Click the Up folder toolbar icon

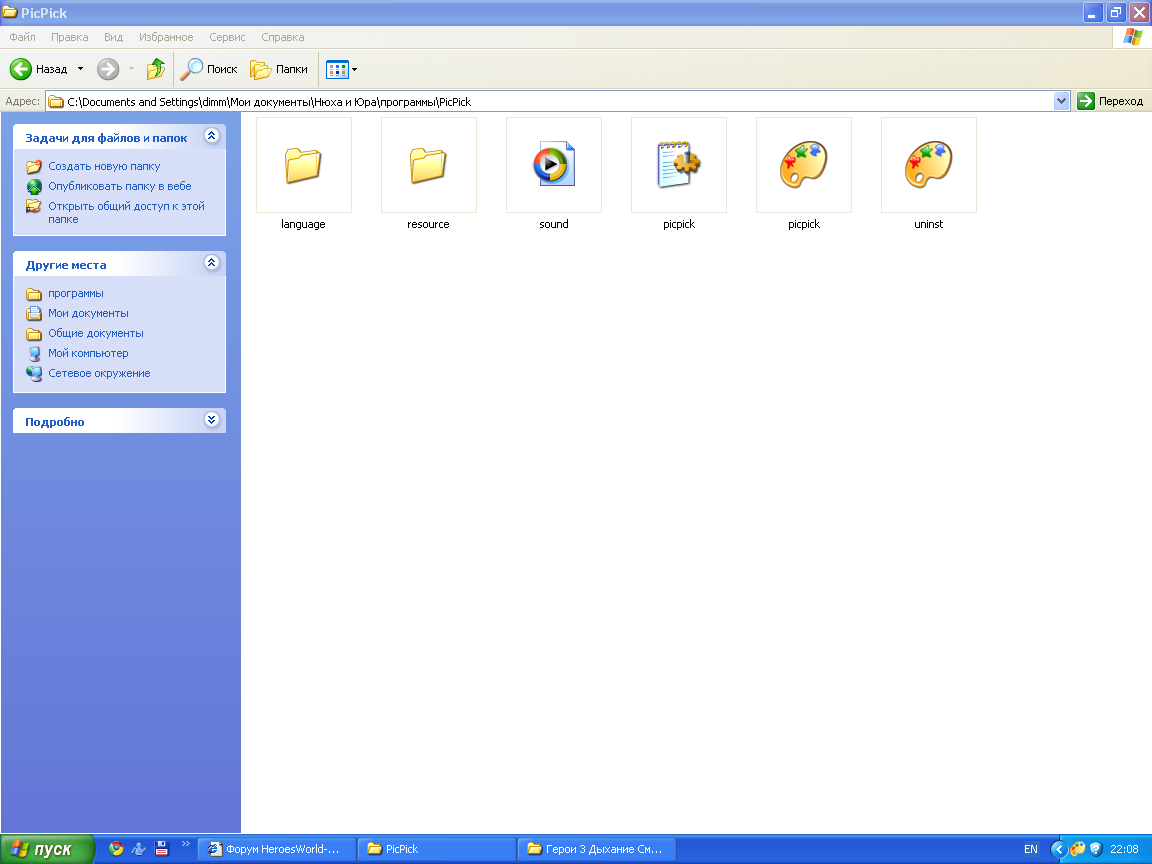[156, 69]
